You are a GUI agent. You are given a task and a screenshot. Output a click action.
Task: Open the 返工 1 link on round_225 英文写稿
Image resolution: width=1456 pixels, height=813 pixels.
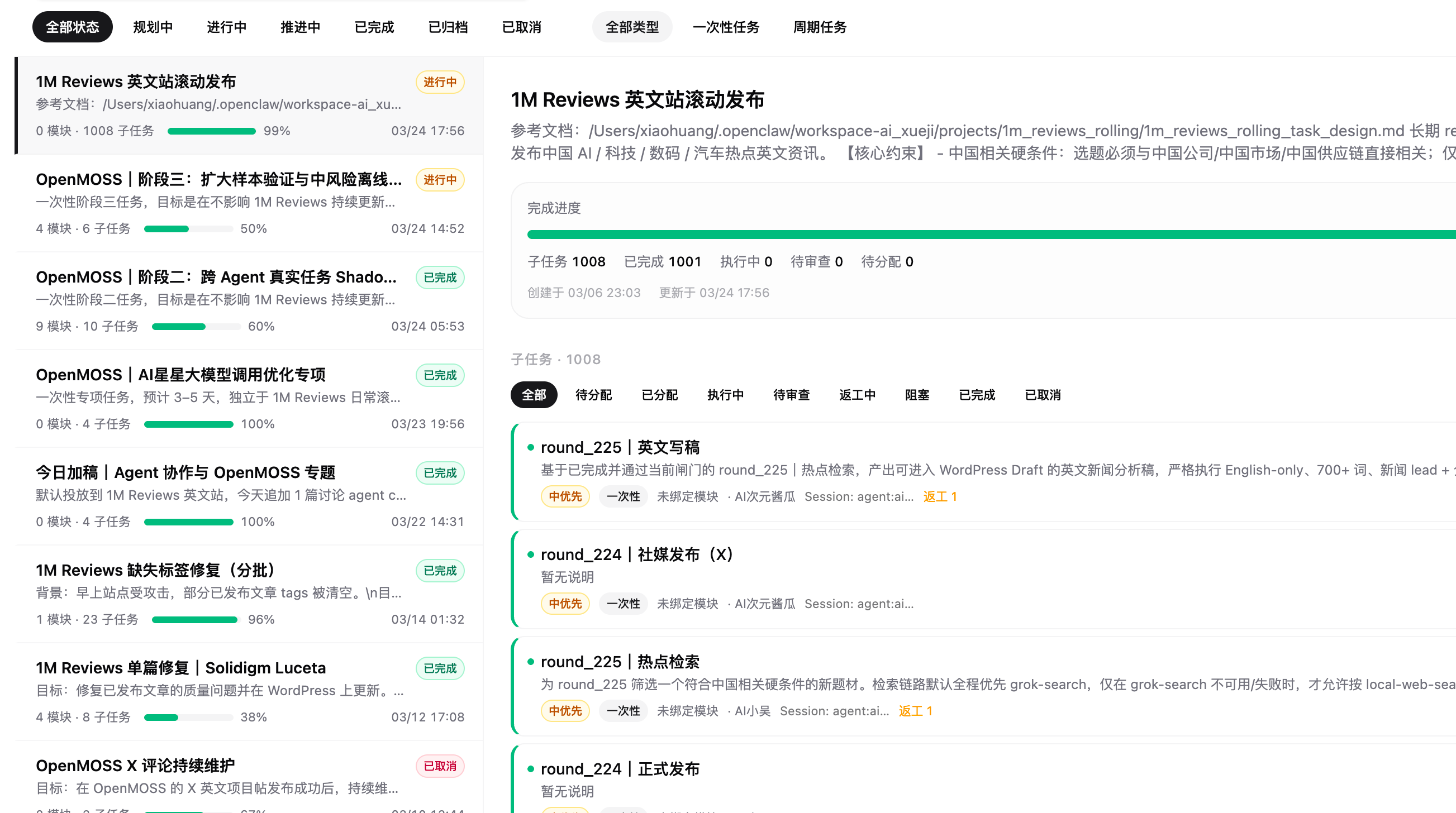(x=939, y=496)
